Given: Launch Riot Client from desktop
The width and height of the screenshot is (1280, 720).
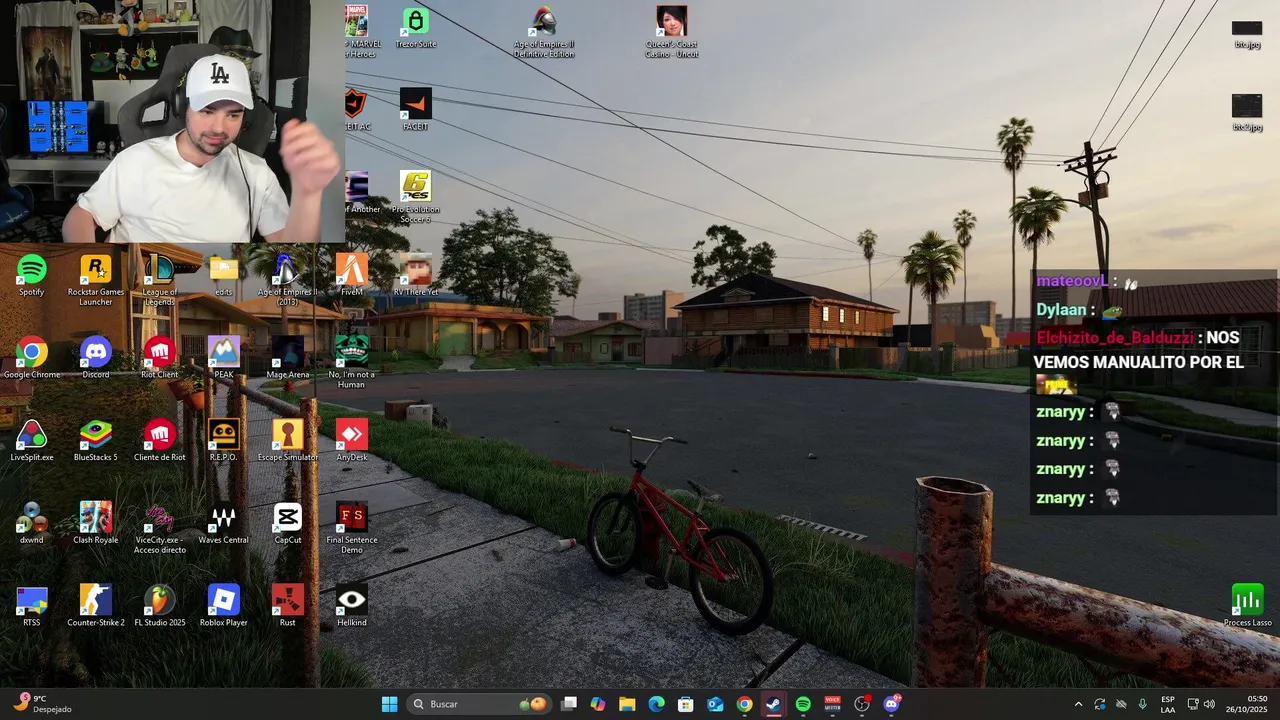Looking at the screenshot, I should point(160,358).
